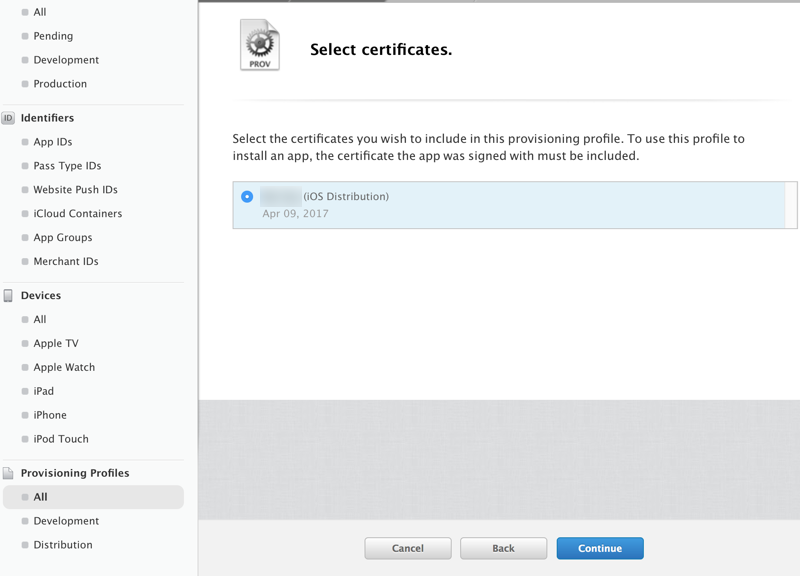Viewport: 800px width, 576px height.
Task: Click the PROV provisioning profile icon
Action: [x=260, y=45]
